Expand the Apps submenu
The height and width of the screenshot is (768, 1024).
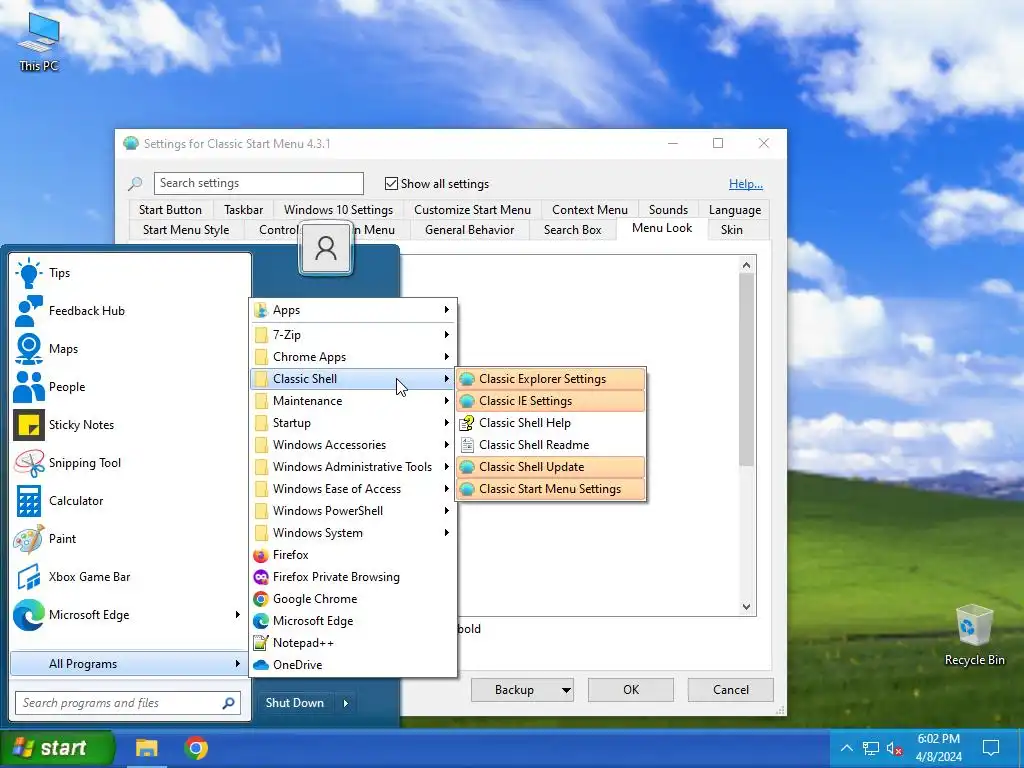(x=353, y=310)
